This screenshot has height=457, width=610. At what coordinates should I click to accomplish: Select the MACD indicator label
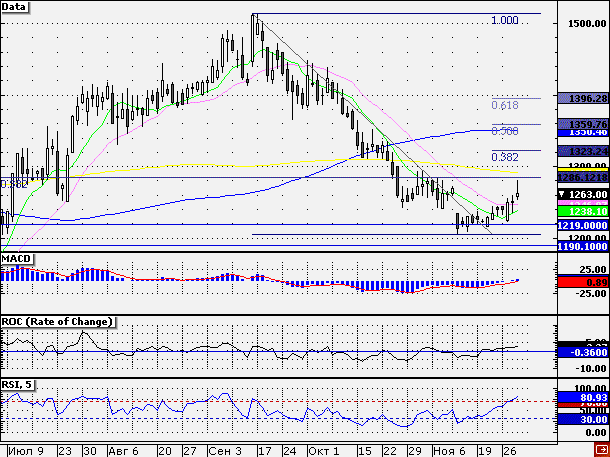point(17,259)
